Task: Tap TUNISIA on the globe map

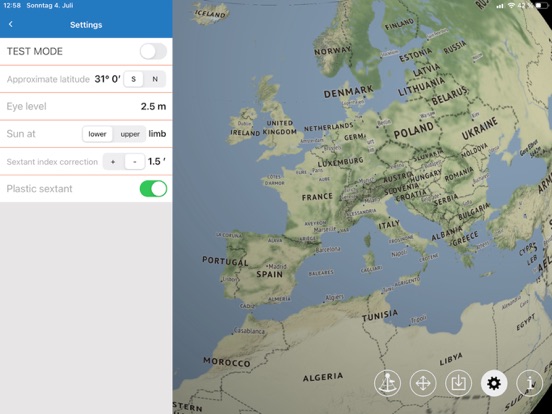Action: pos(380,315)
